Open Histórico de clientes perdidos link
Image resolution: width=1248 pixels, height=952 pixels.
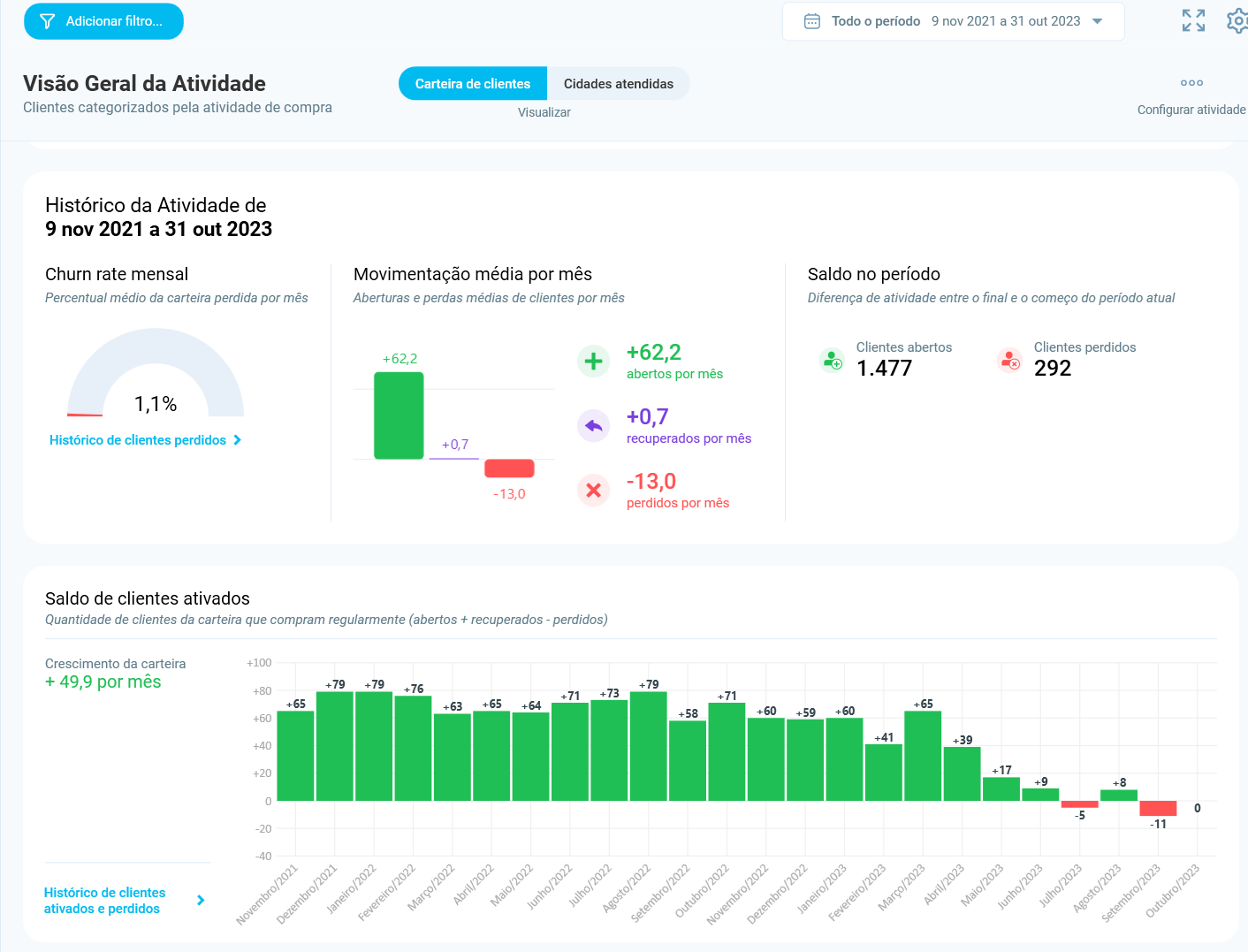(138, 440)
